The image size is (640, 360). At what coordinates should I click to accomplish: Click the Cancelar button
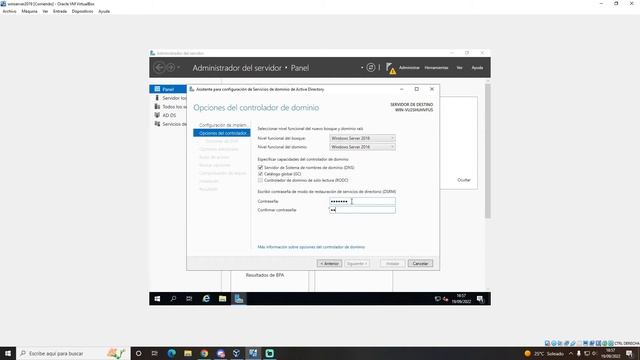coord(420,264)
